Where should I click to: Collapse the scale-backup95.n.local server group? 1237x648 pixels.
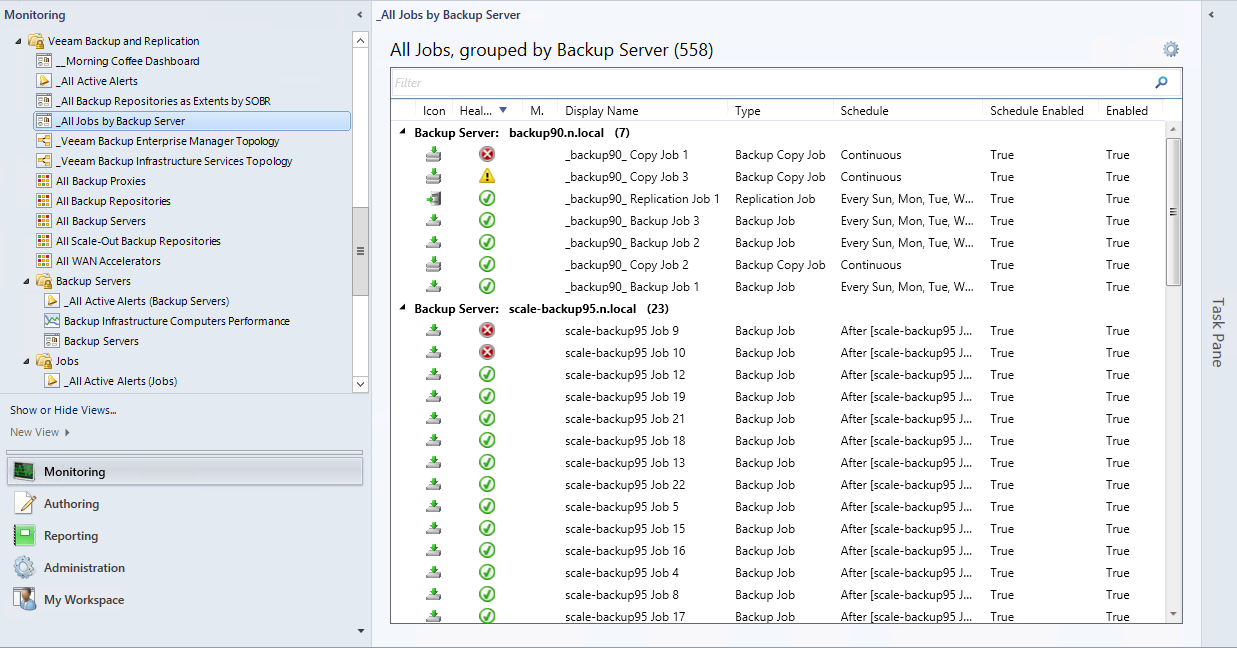coord(403,309)
